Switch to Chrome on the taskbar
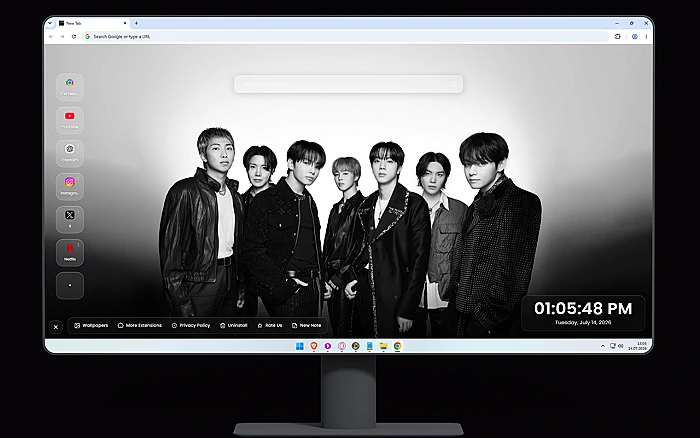 click(397, 346)
